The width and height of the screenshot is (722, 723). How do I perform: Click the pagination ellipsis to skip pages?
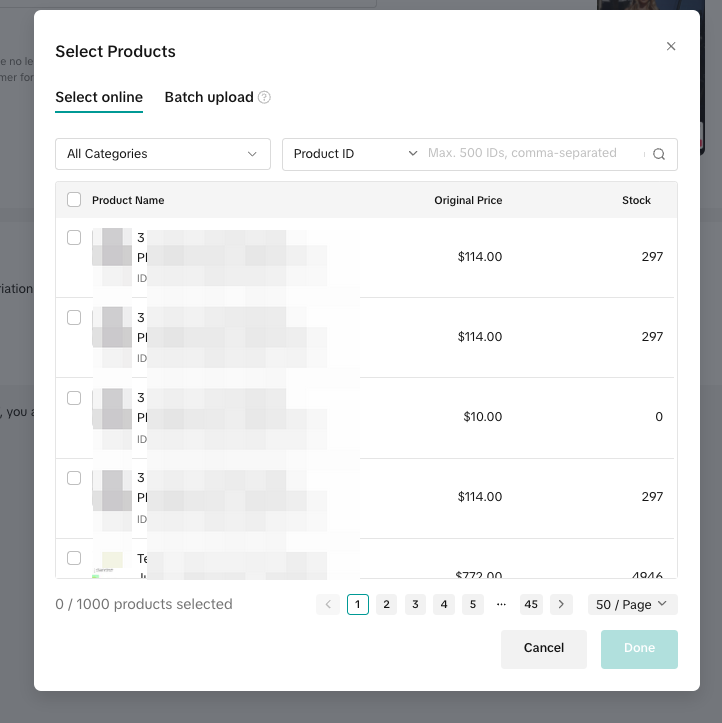pyautogui.click(x=501, y=604)
